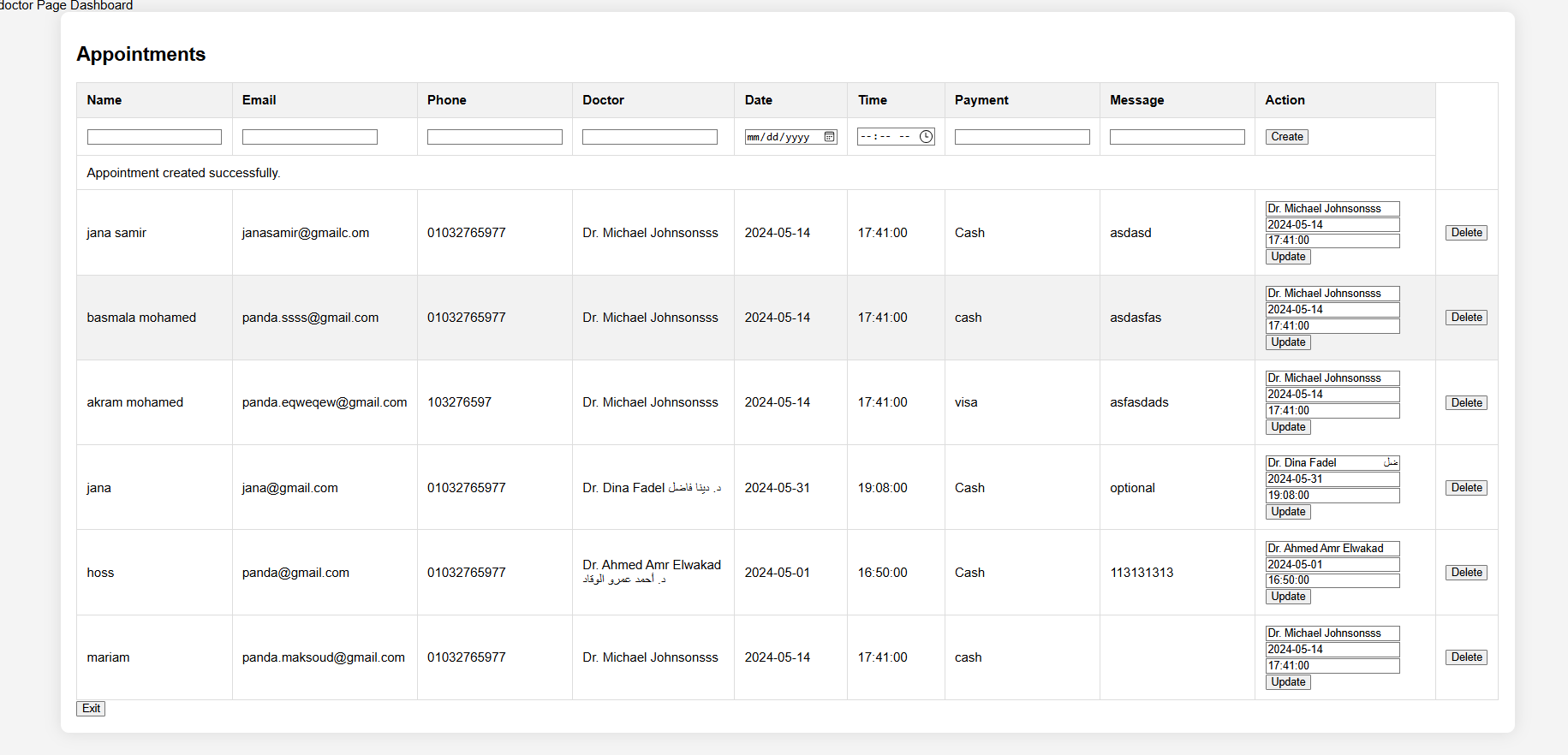Focus the new appointment Message field
The width and height of the screenshot is (1568, 755).
1177,137
